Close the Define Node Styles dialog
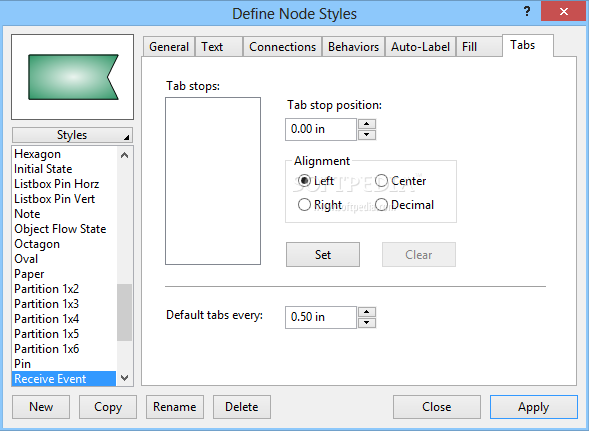589x431 pixels. pos(436,407)
